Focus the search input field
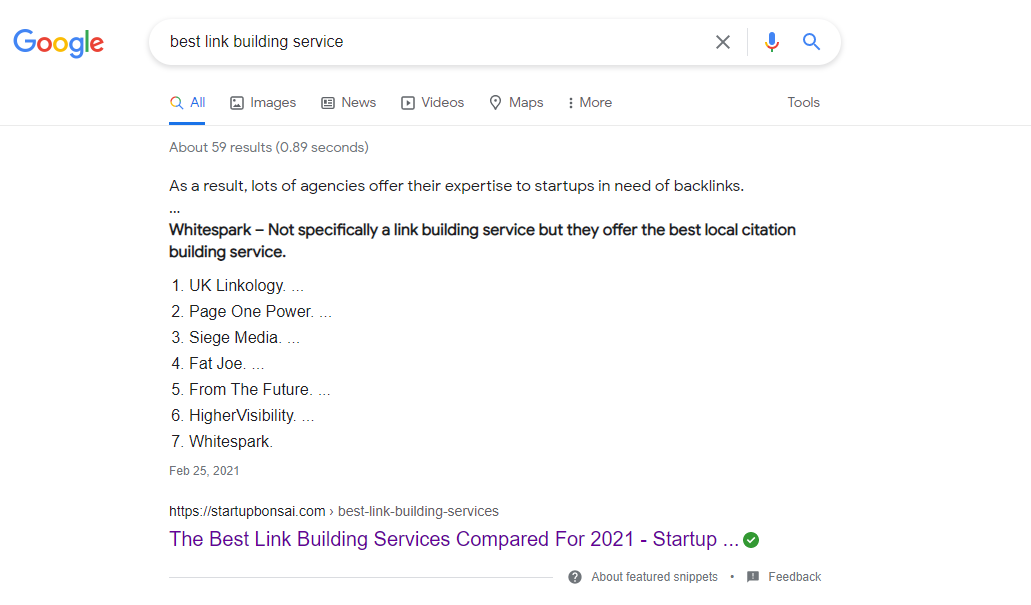 [430, 42]
